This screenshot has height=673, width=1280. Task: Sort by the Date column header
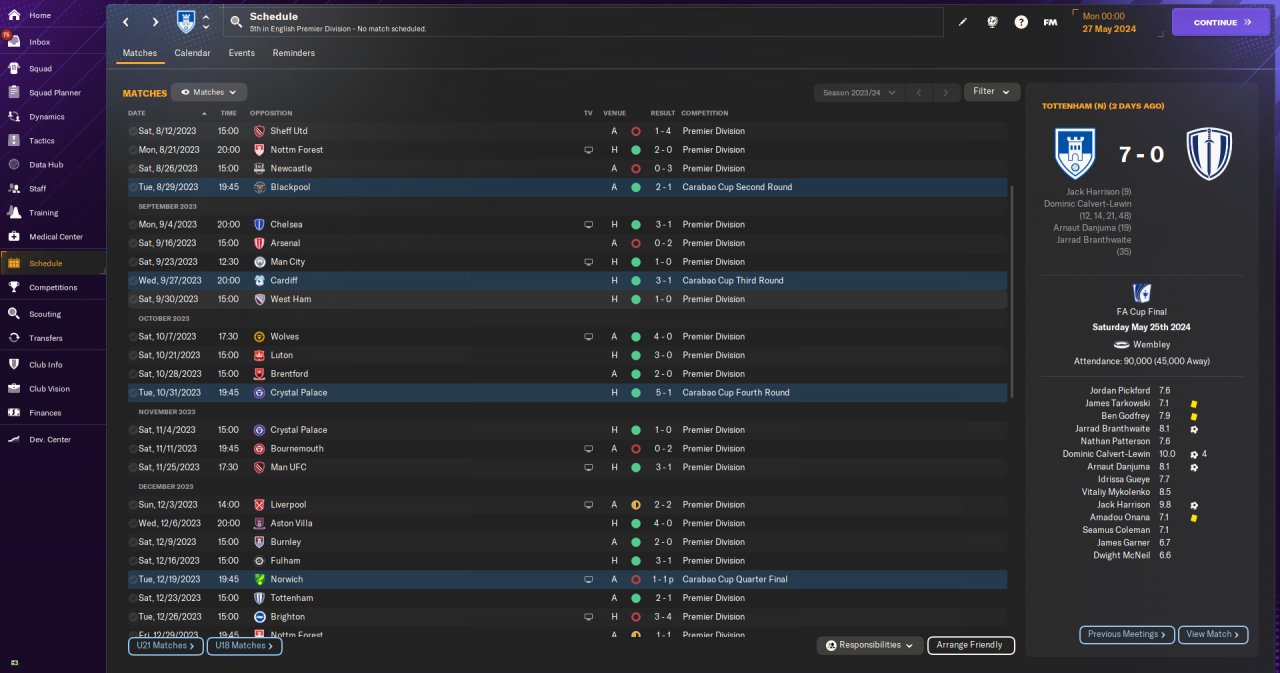(136, 113)
